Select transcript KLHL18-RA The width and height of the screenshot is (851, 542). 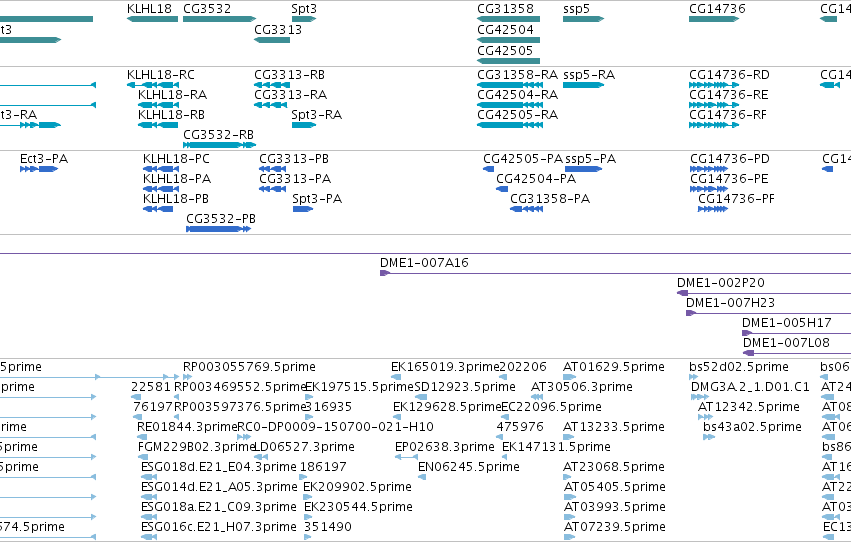point(158,105)
